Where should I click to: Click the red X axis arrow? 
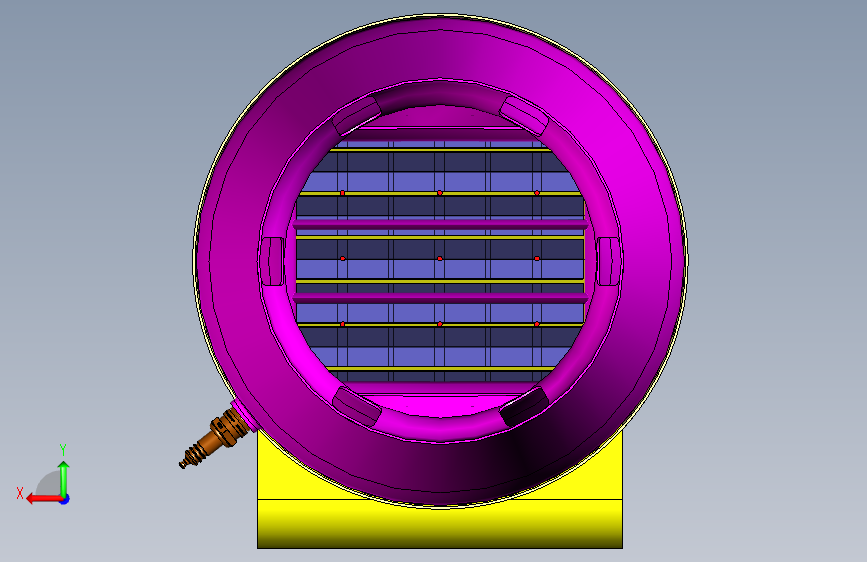click(44, 499)
